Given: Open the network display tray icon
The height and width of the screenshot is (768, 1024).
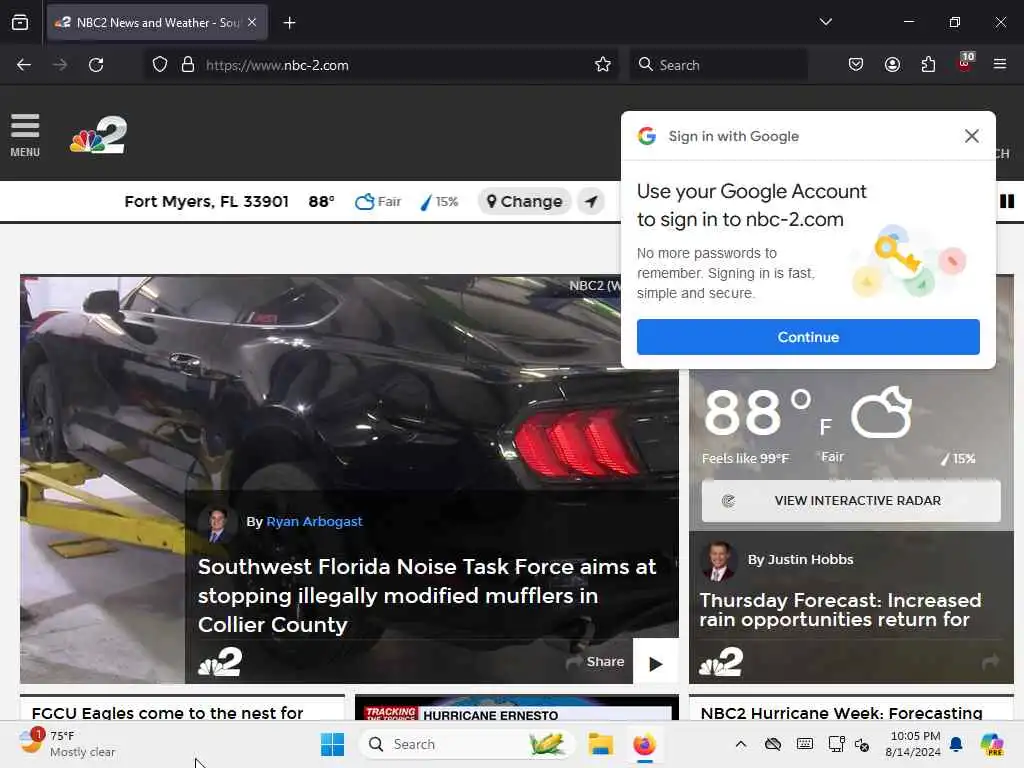Looking at the screenshot, I should coord(836,744).
